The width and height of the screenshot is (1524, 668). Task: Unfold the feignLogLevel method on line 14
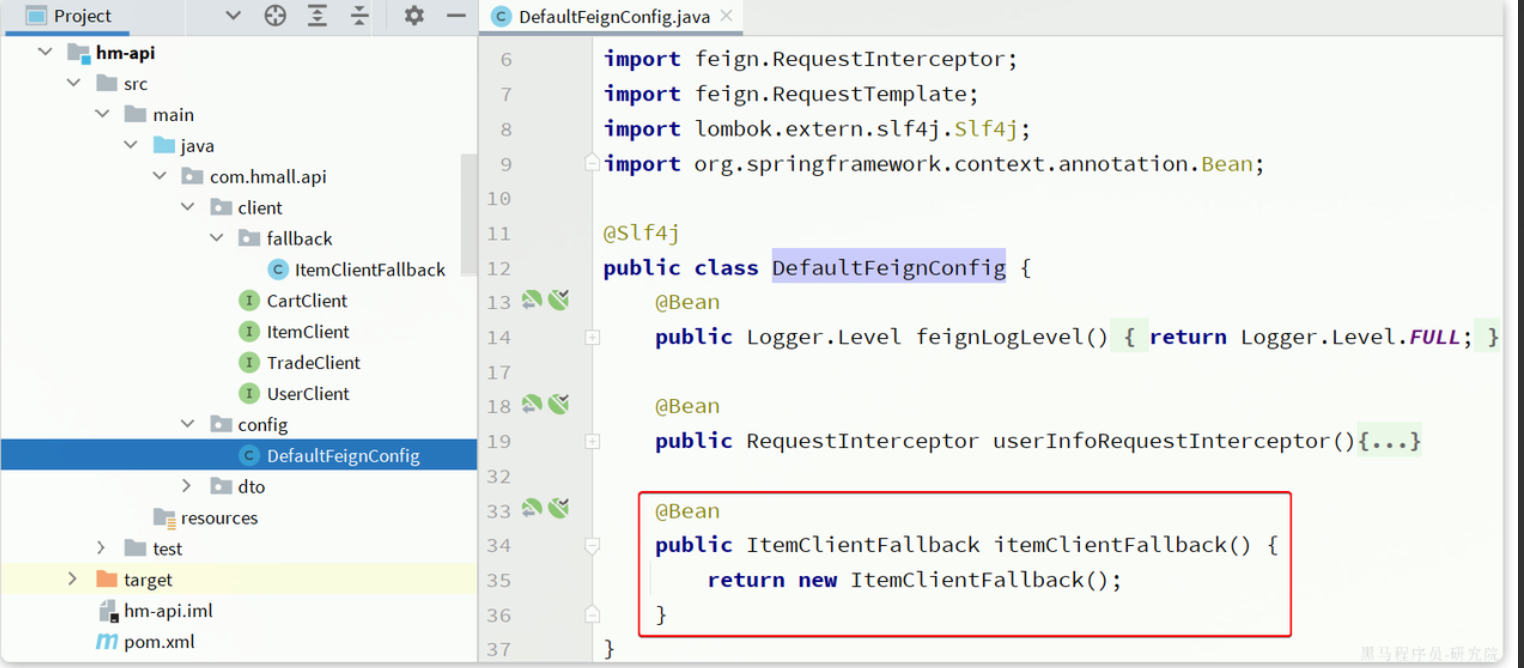click(592, 338)
